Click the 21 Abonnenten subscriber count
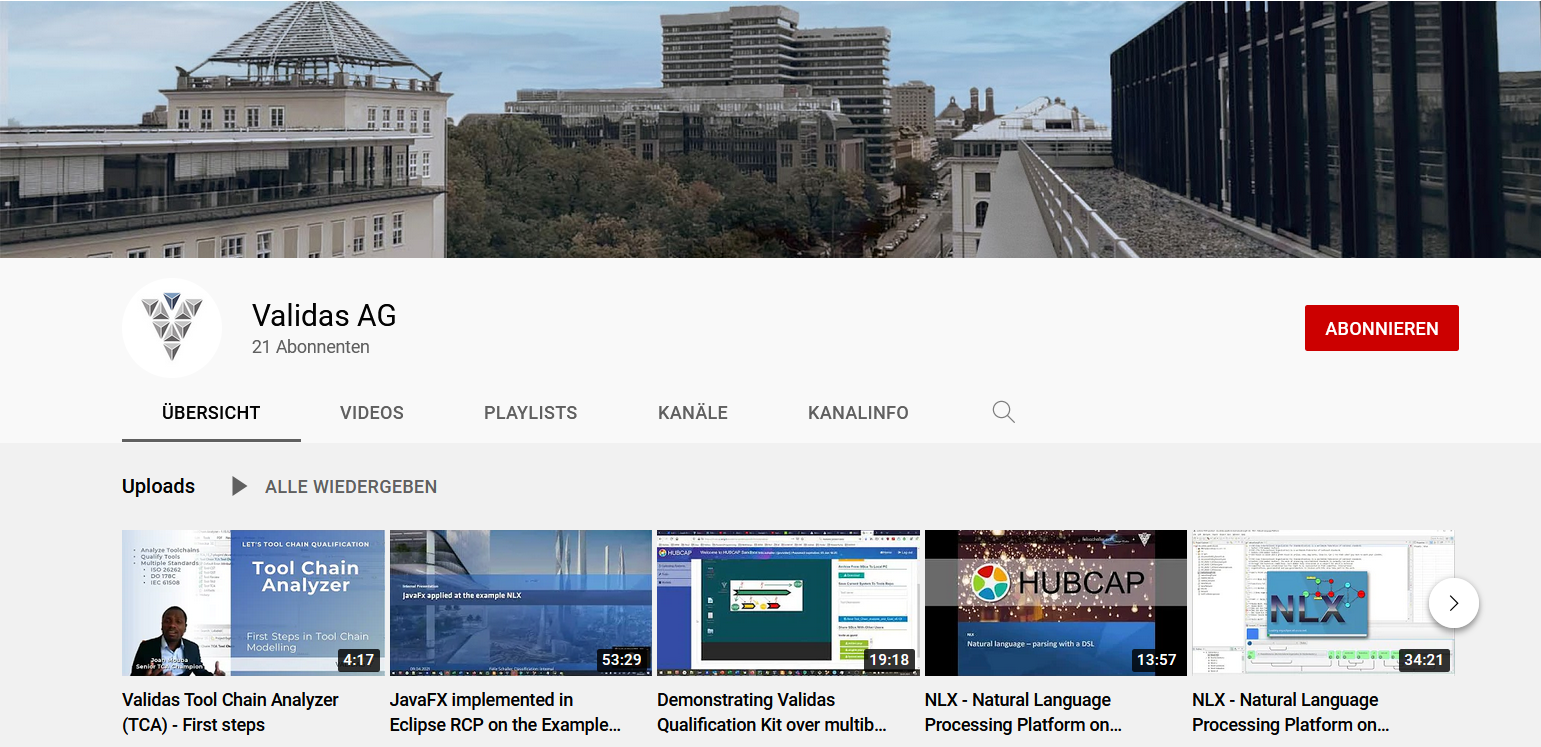The height and width of the screenshot is (747, 1541). [x=311, y=347]
